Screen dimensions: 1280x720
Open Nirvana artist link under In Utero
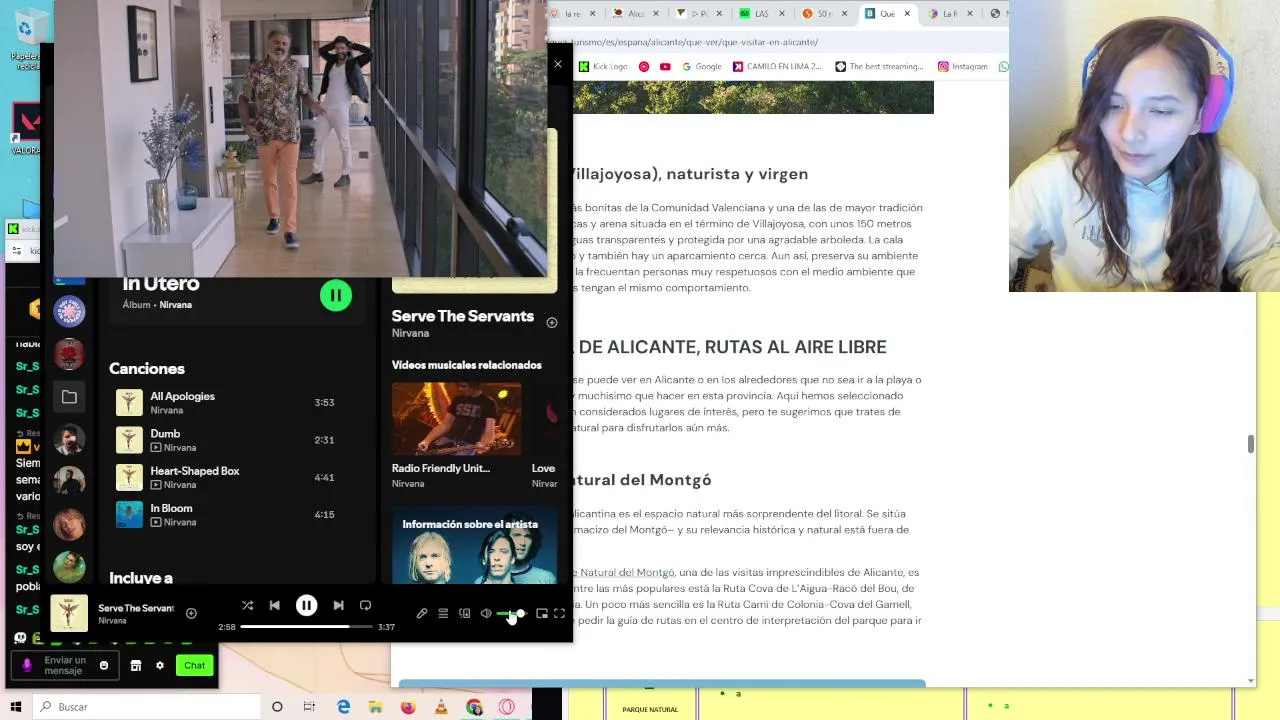176,305
